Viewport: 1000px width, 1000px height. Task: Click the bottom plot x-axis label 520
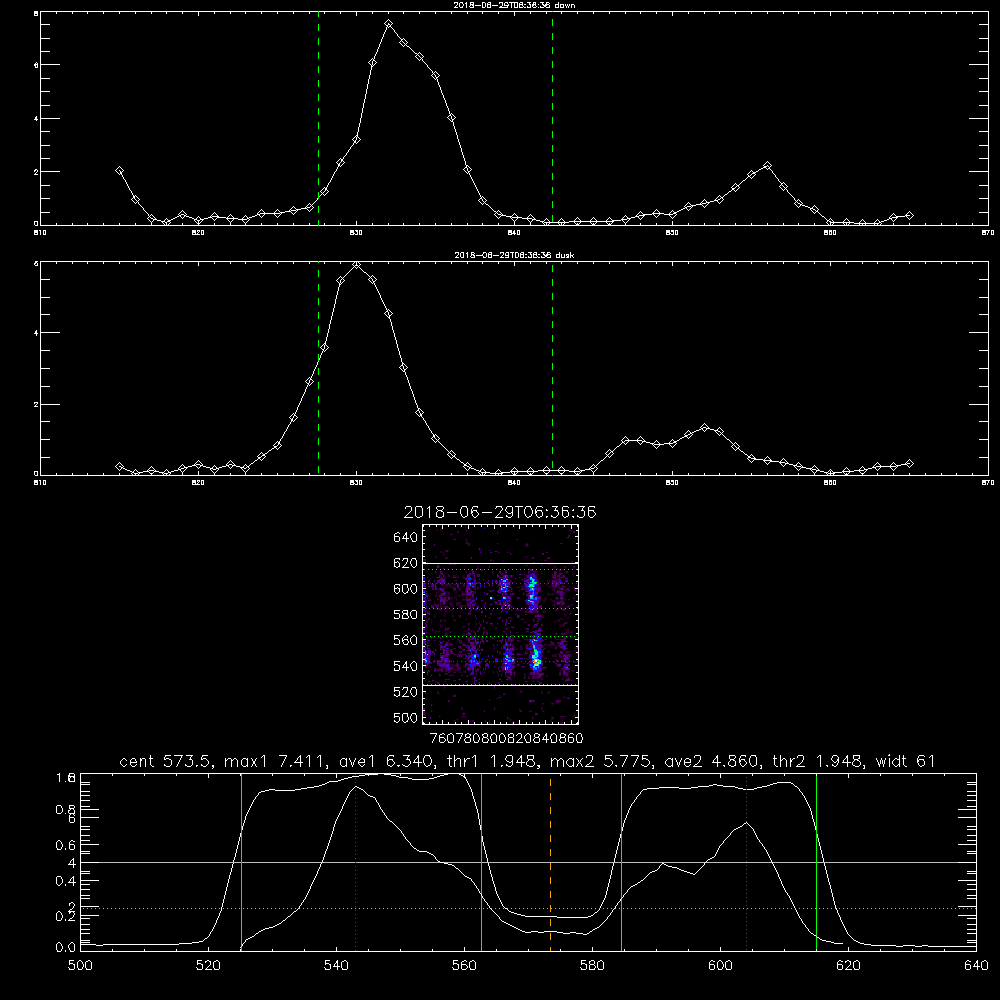tap(208, 966)
